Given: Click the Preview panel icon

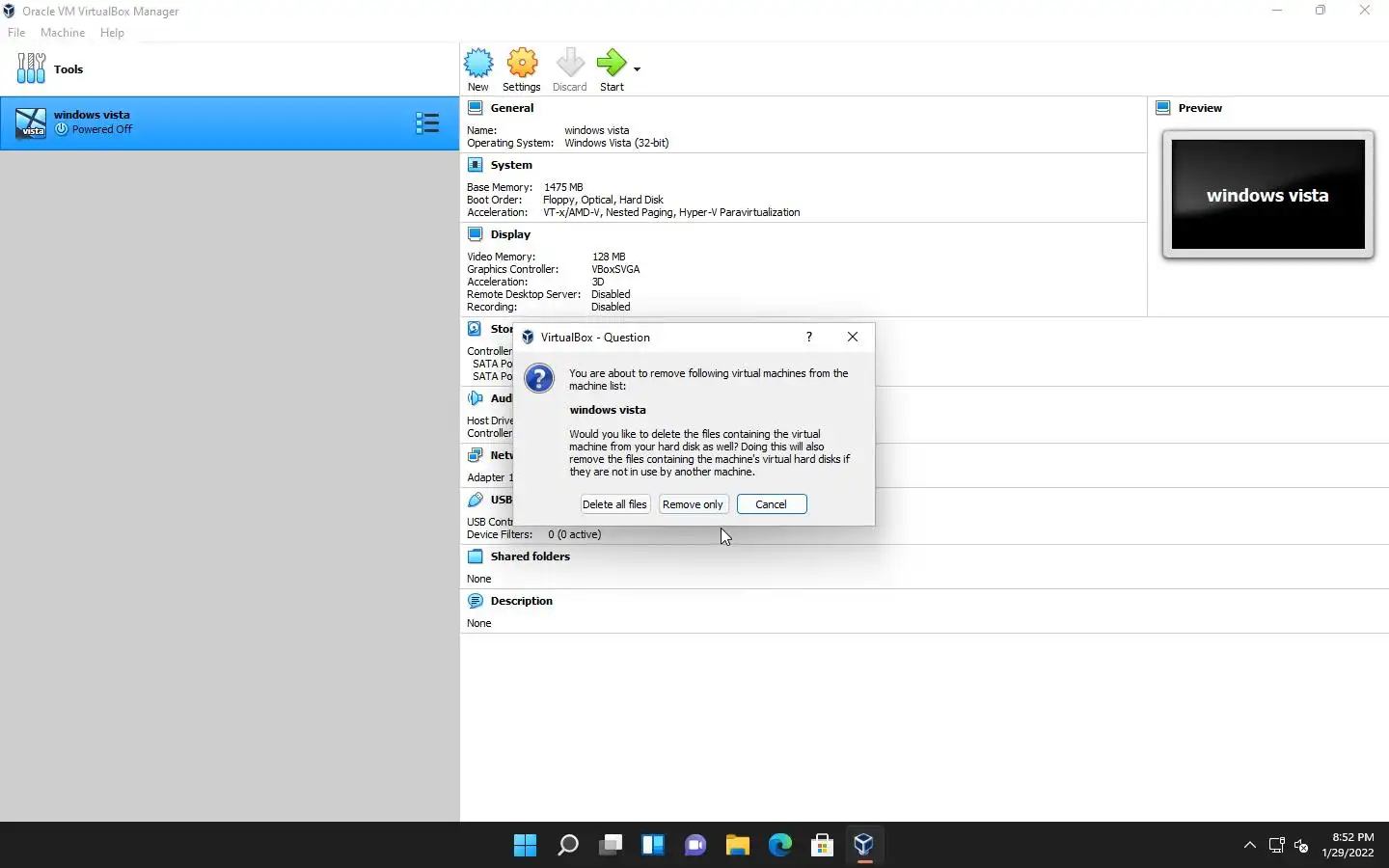Looking at the screenshot, I should [x=1163, y=108].
